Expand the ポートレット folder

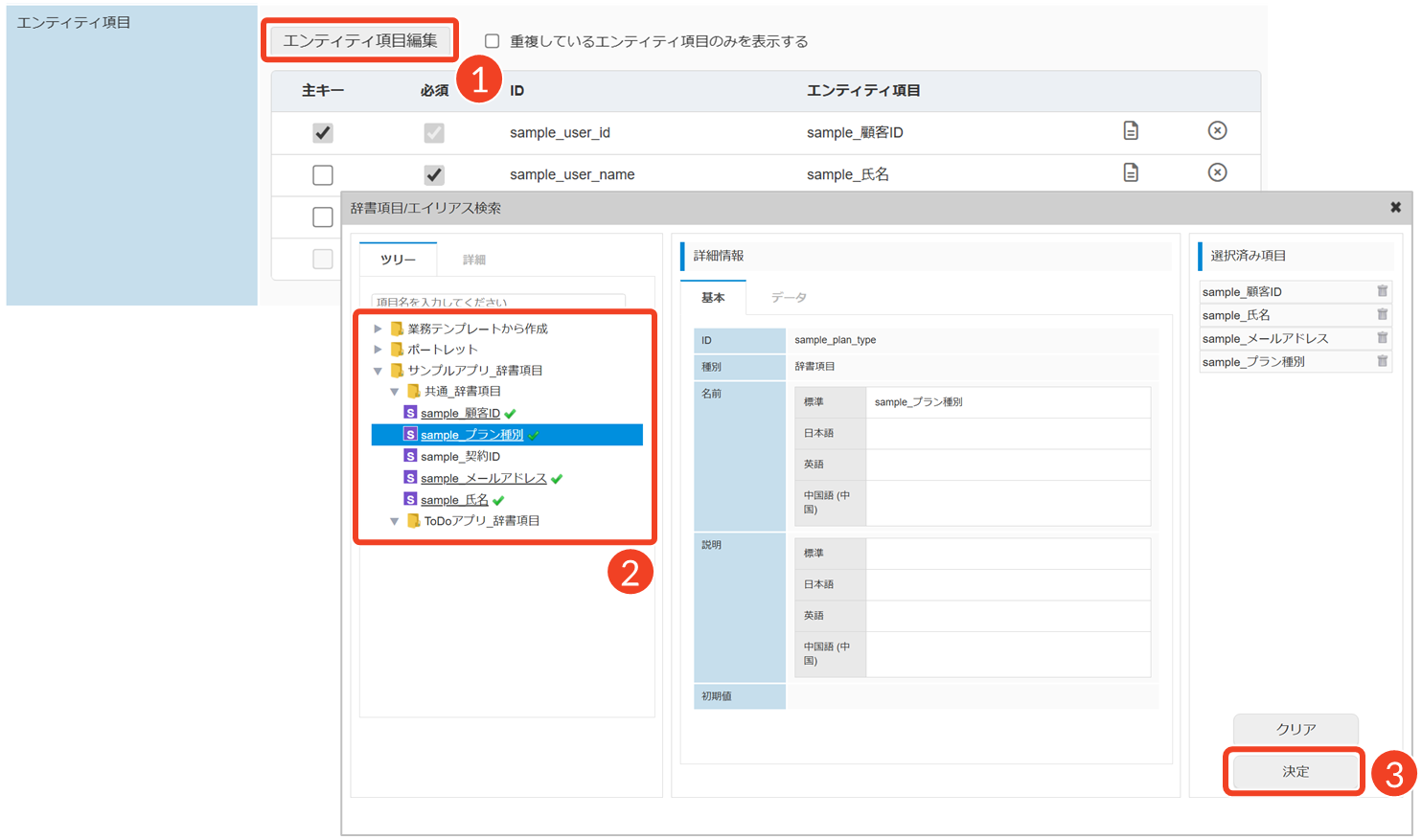click(x=378, y=350)
